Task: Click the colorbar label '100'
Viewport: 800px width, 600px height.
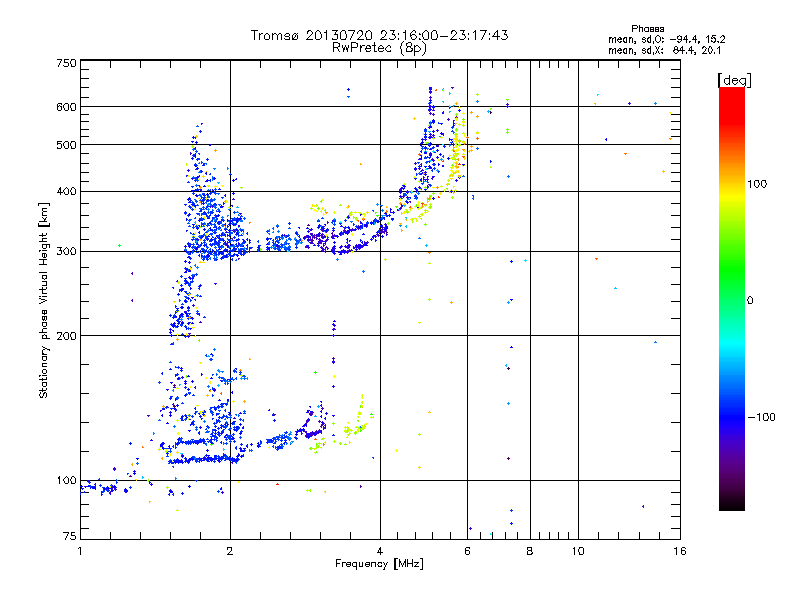Action: [757, 184]
